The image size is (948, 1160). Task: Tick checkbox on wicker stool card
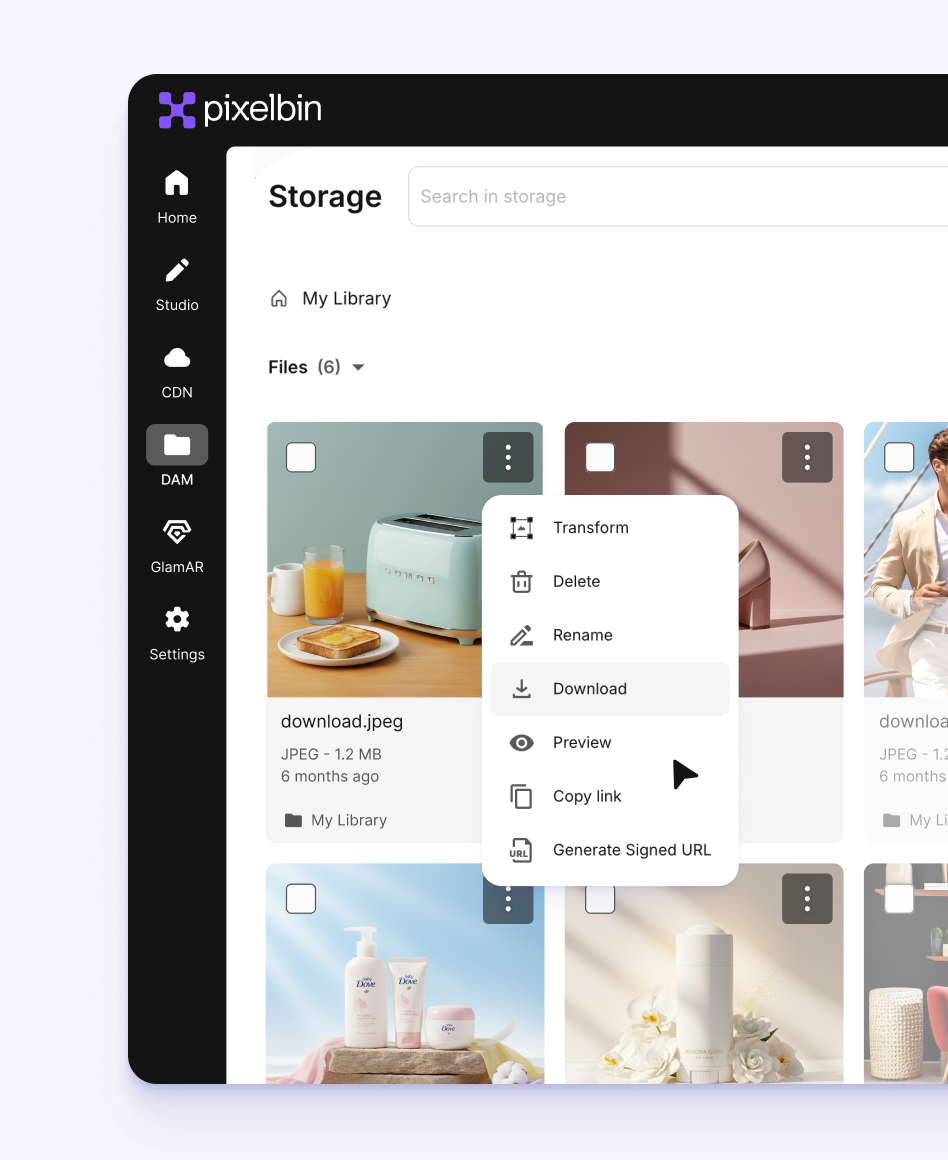pyautogui.click(x=899, y=898)
